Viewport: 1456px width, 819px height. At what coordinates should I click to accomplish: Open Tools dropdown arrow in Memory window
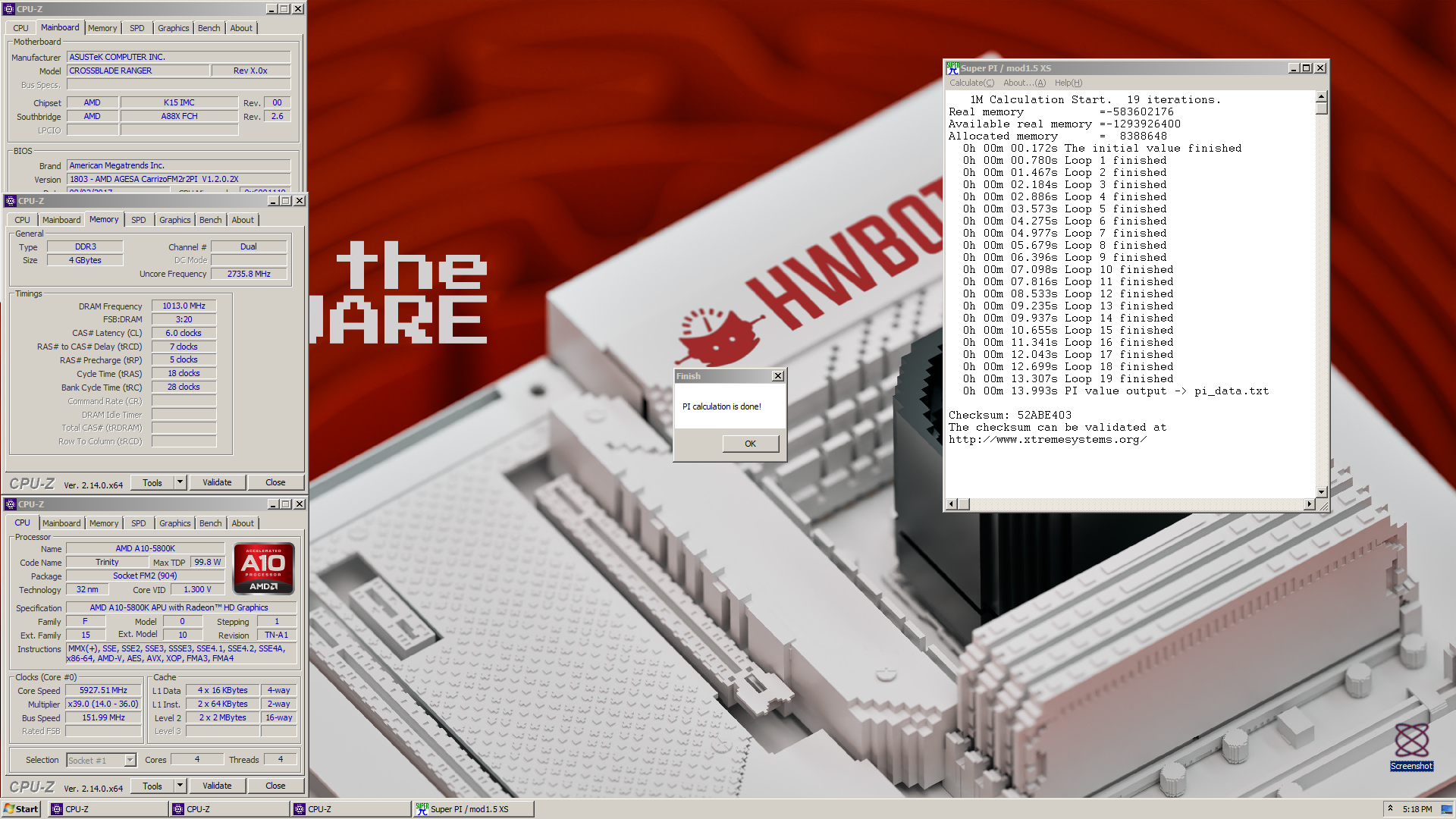pos(180,482)
